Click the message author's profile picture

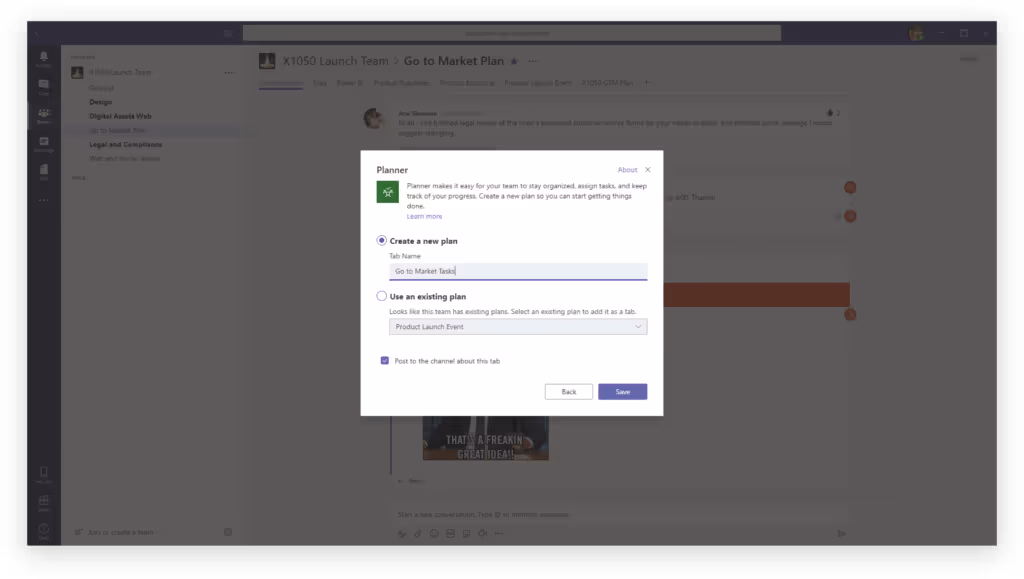[374, 118]
